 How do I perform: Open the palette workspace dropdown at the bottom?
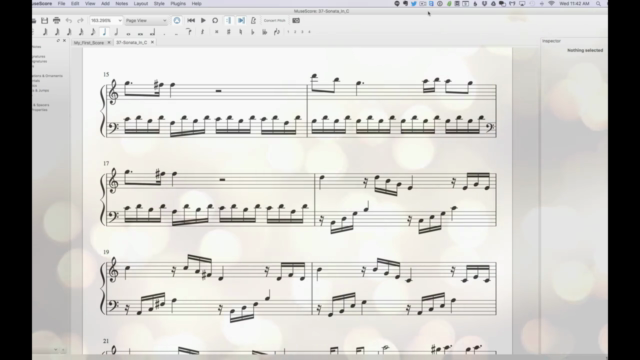click(56, 350)
